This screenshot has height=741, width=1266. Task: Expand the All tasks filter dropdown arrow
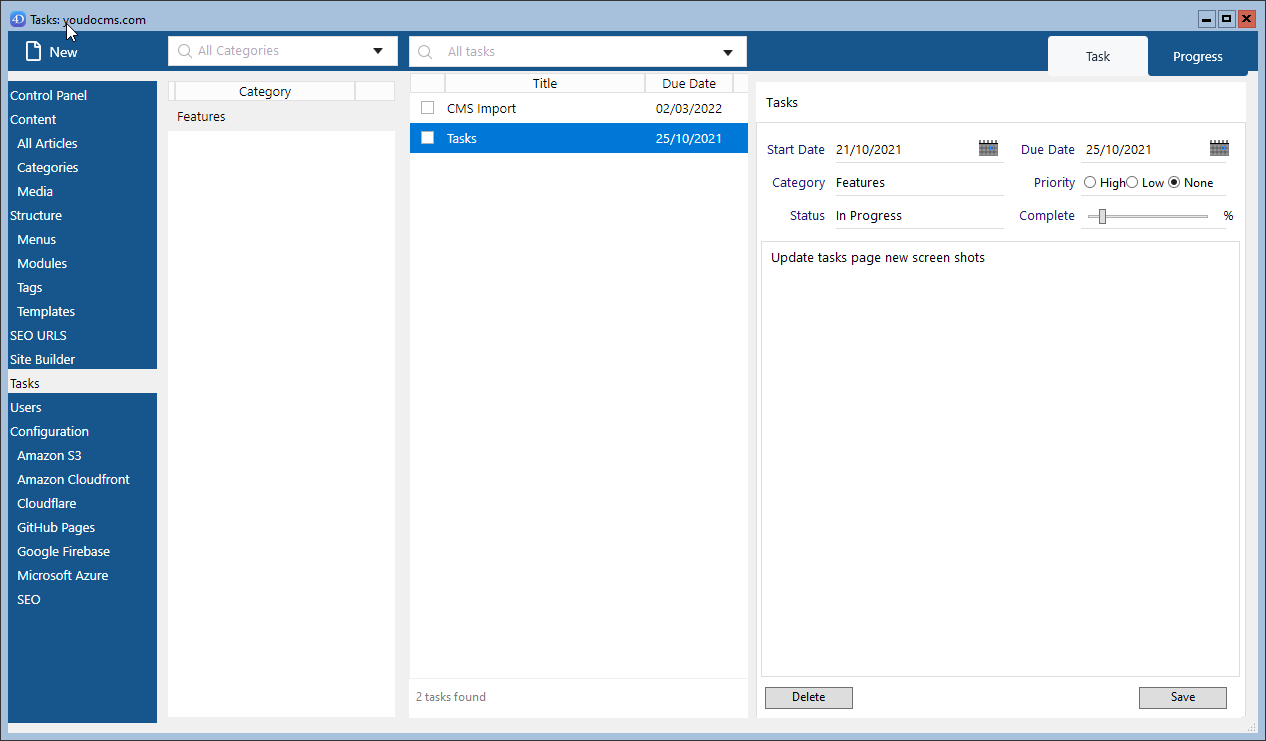click(728, 52)
